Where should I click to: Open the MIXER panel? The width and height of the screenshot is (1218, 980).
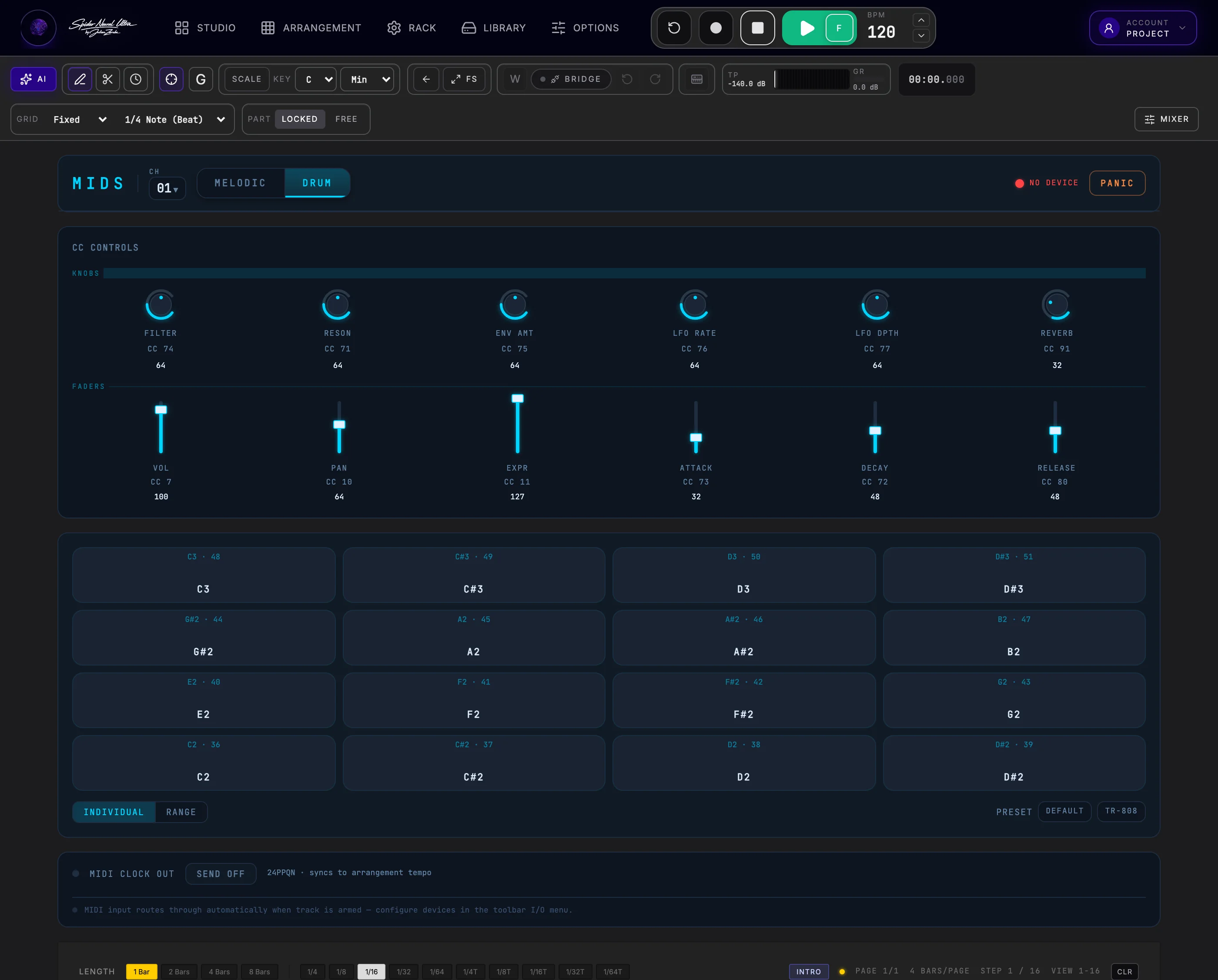[x=1166, y=119]
